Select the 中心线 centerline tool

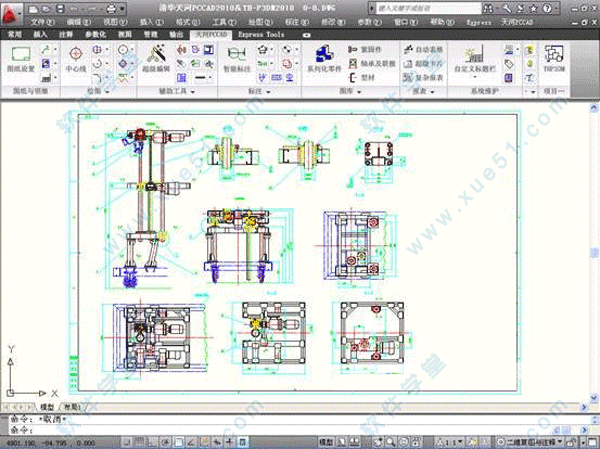(76, 59)
